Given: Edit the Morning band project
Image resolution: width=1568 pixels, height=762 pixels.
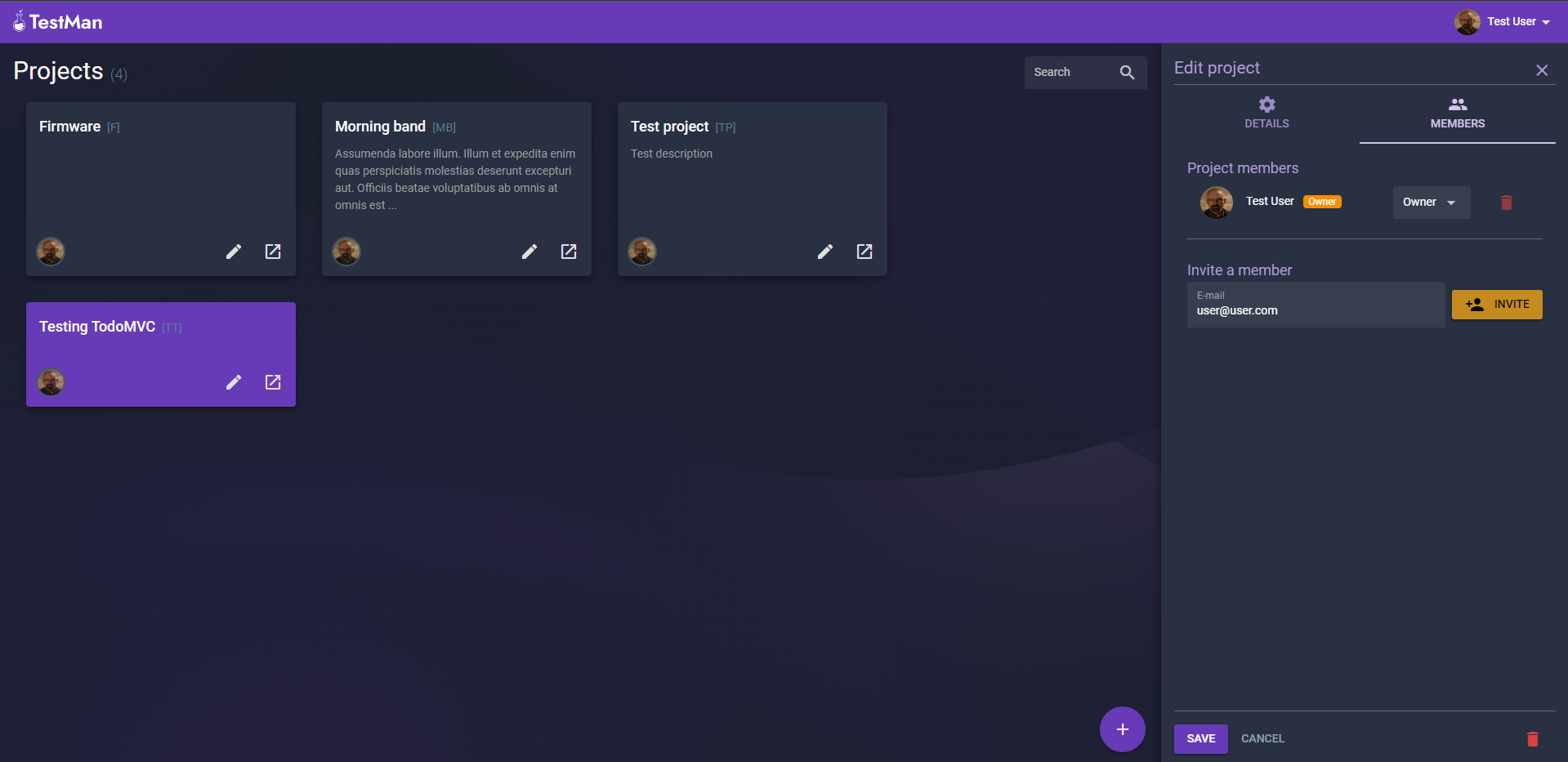Looking at the screenshot, I should point(529,252).
